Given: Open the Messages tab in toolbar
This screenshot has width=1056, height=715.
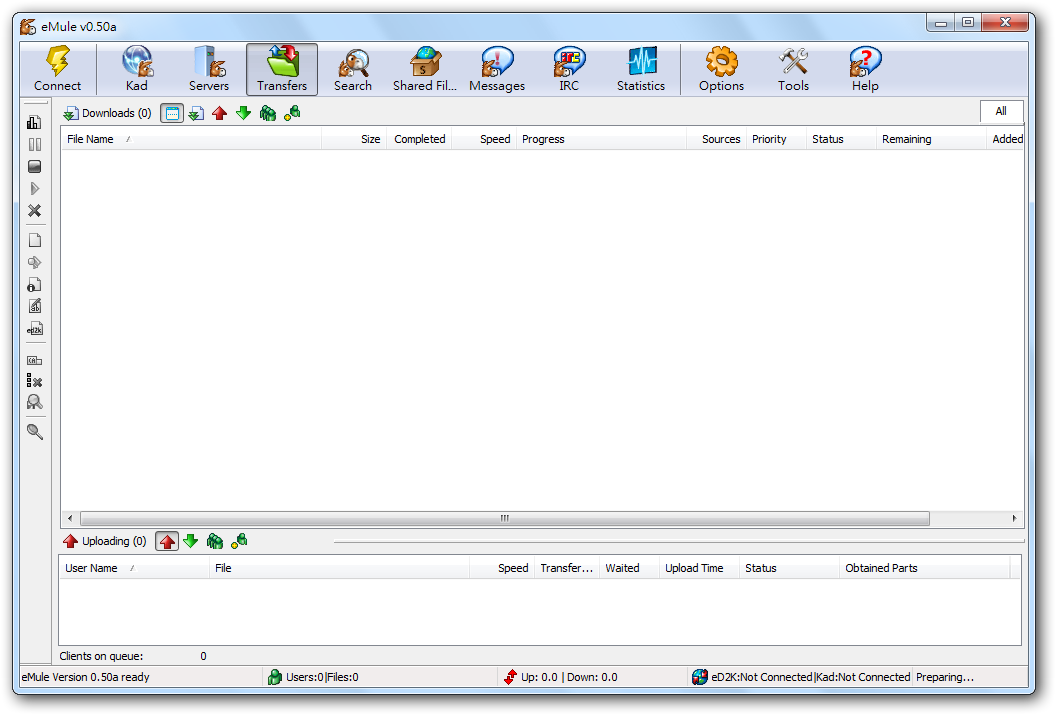Looking at the screenshot, I should point(497,68).
